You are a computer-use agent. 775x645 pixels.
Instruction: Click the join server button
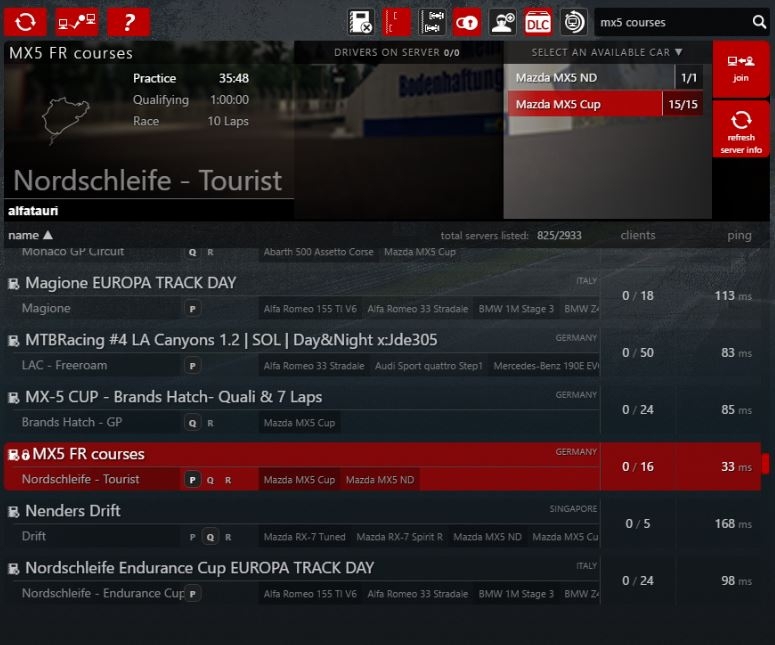click(x=740, y=69)
